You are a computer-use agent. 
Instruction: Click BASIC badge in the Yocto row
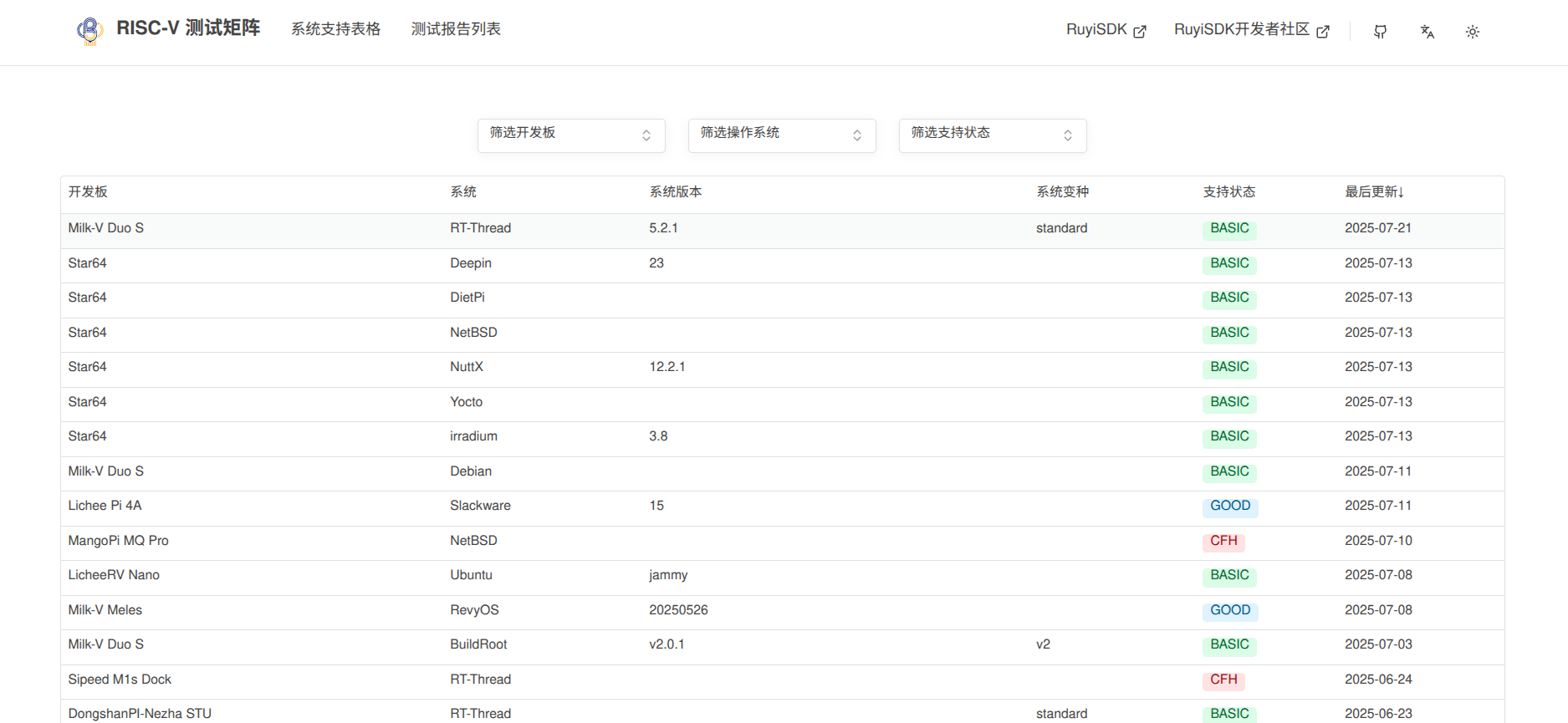click(1229, 403)
